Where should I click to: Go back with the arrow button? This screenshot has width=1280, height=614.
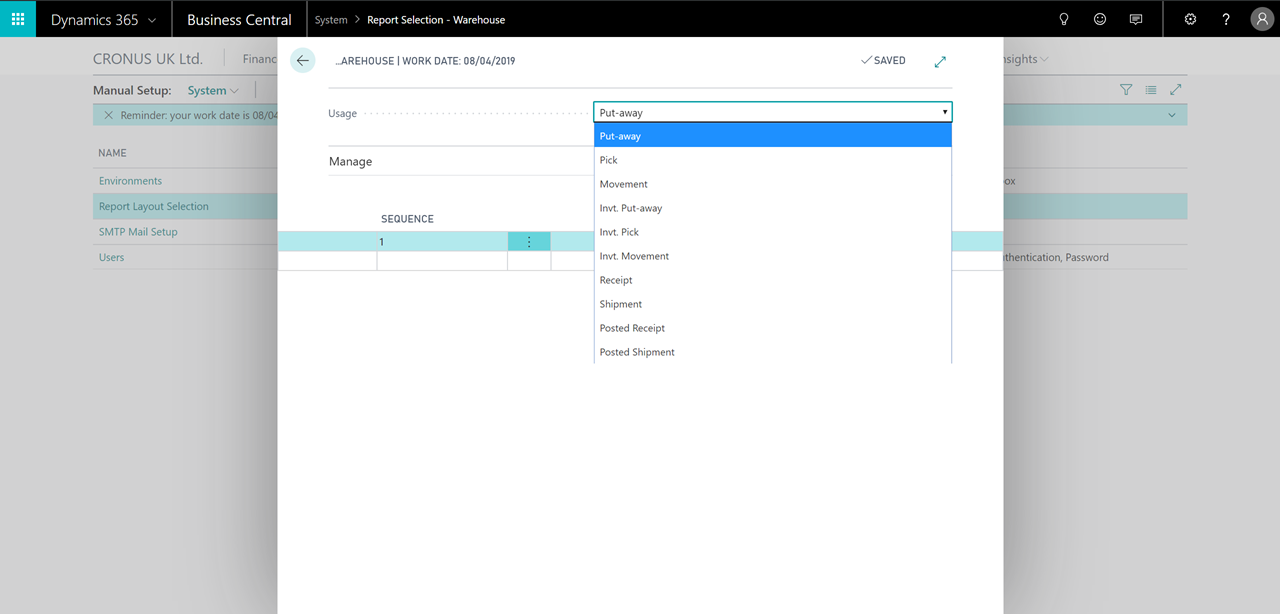[x=303, y=60]
